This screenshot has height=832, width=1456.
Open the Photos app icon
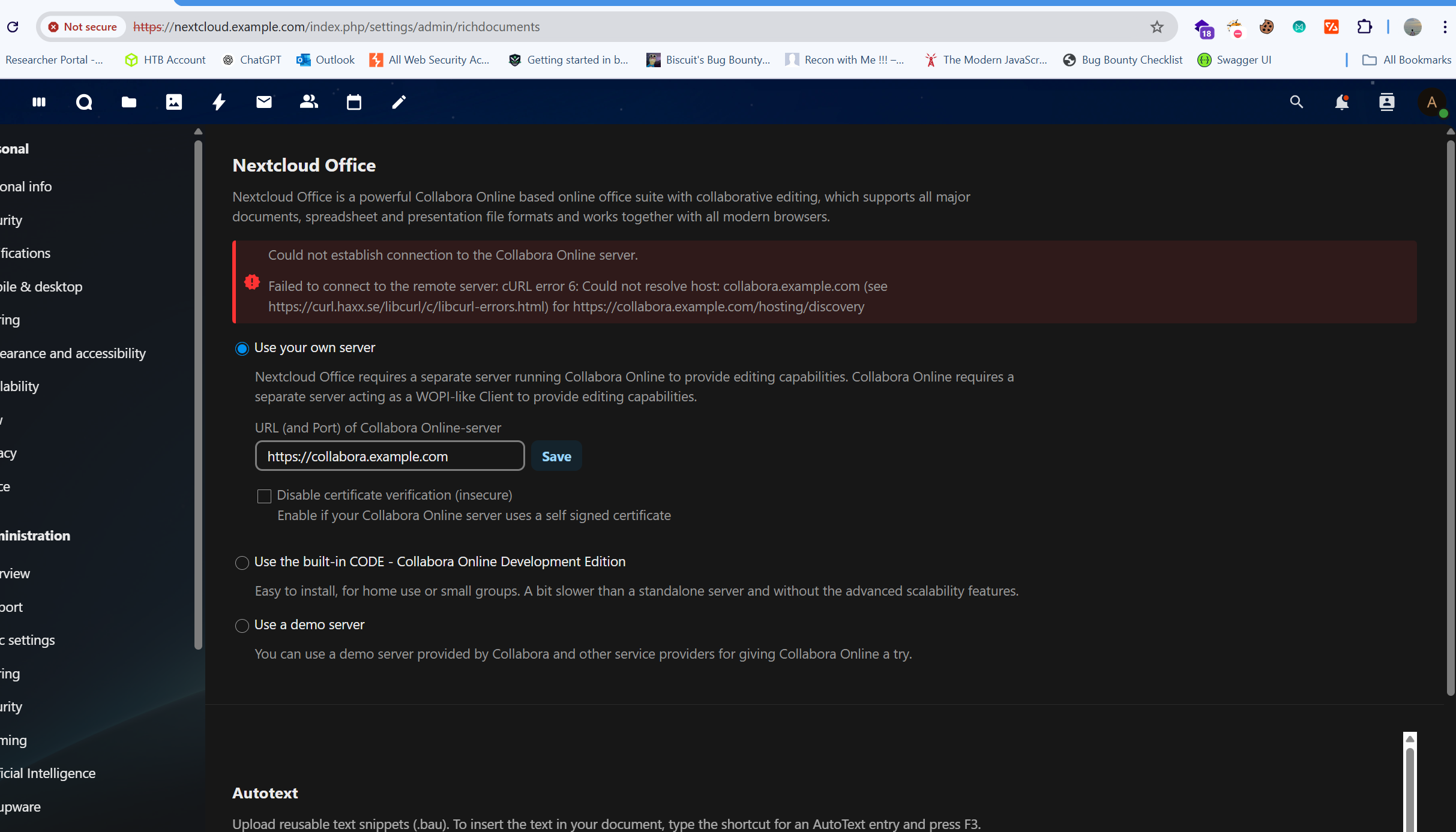[x=174, y=102]
